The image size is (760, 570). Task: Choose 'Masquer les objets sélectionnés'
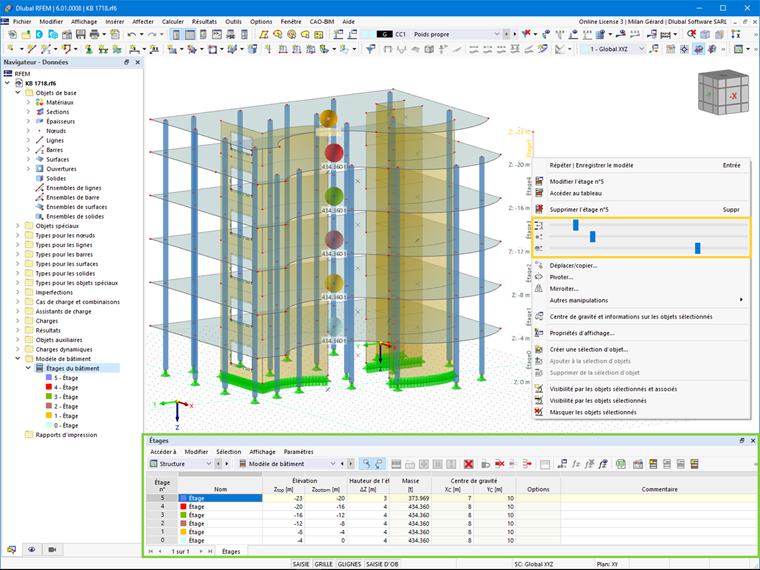pyautogui.click(x=593, y=412)
